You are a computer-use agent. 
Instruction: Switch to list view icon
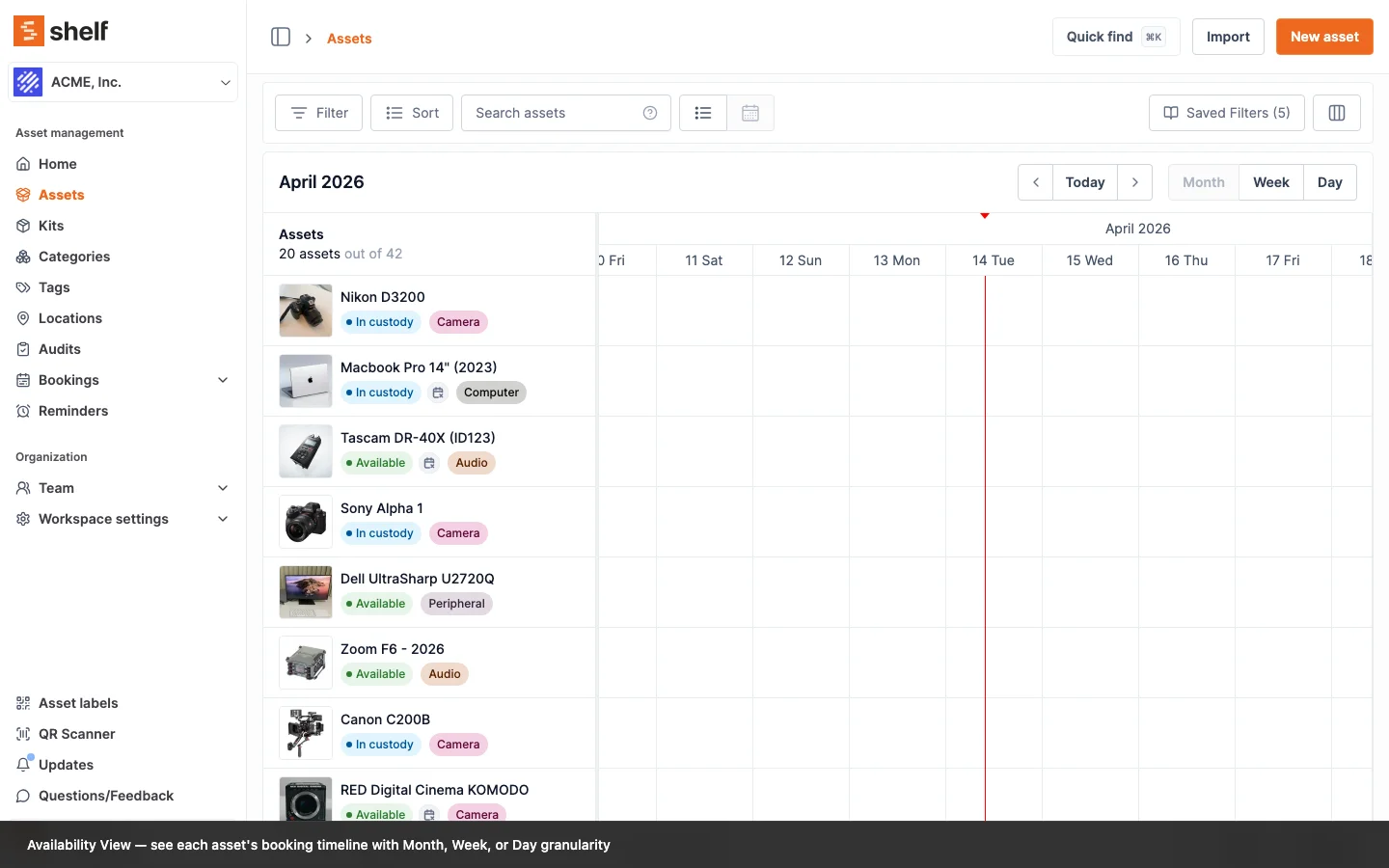tap(703, 113)
